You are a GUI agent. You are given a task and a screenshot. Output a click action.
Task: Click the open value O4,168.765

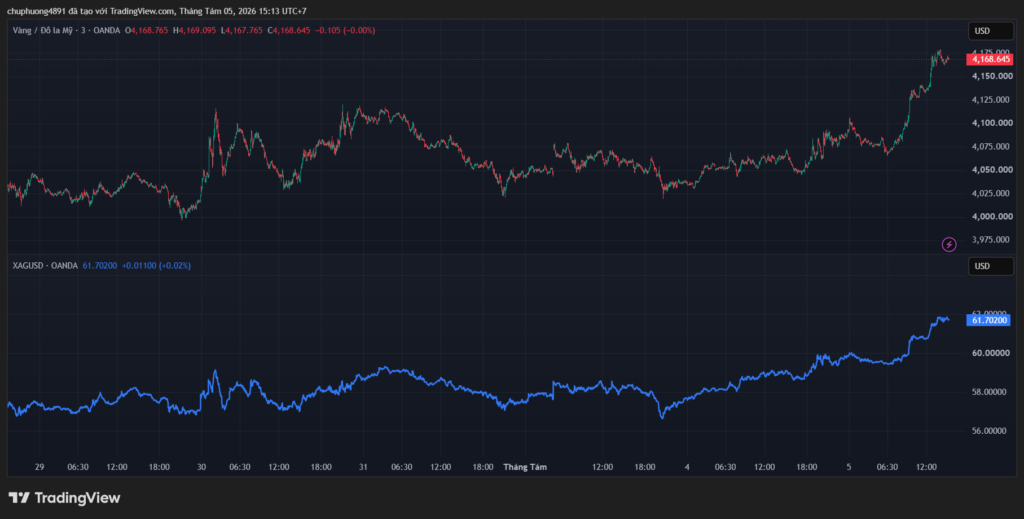pos(147,31)
